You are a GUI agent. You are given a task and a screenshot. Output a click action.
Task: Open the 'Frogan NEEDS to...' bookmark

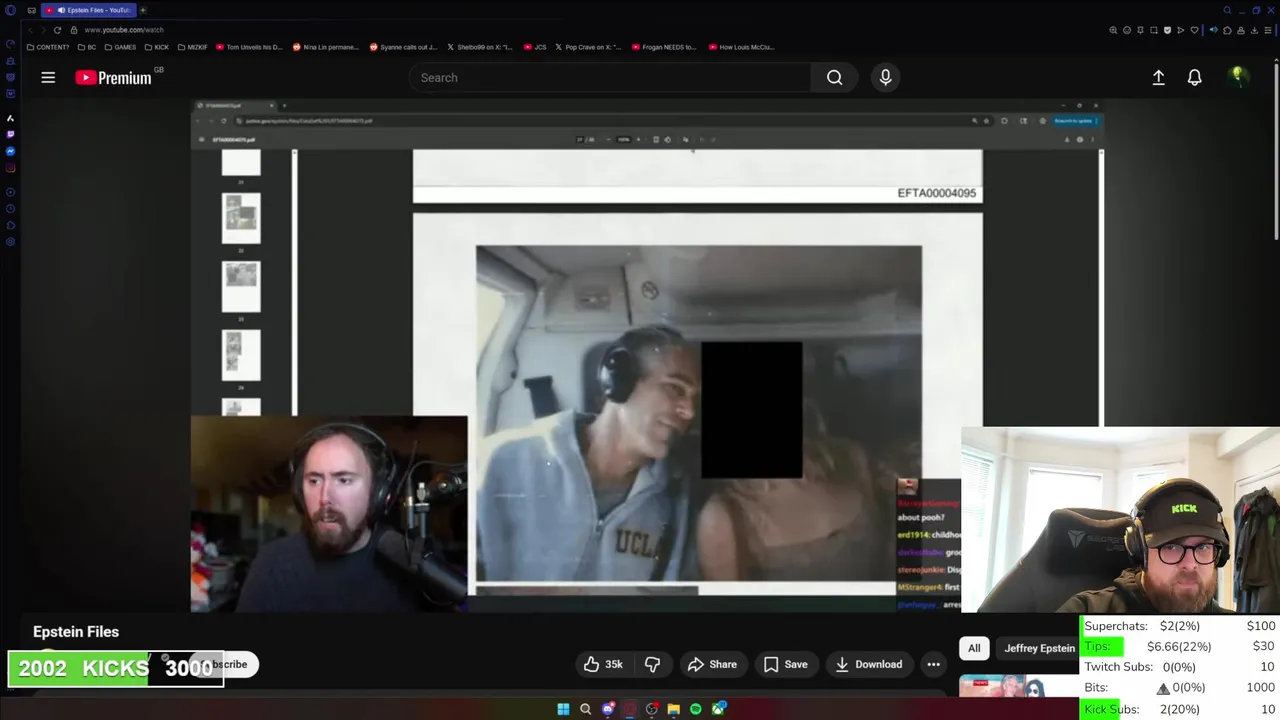click(664, 47)
